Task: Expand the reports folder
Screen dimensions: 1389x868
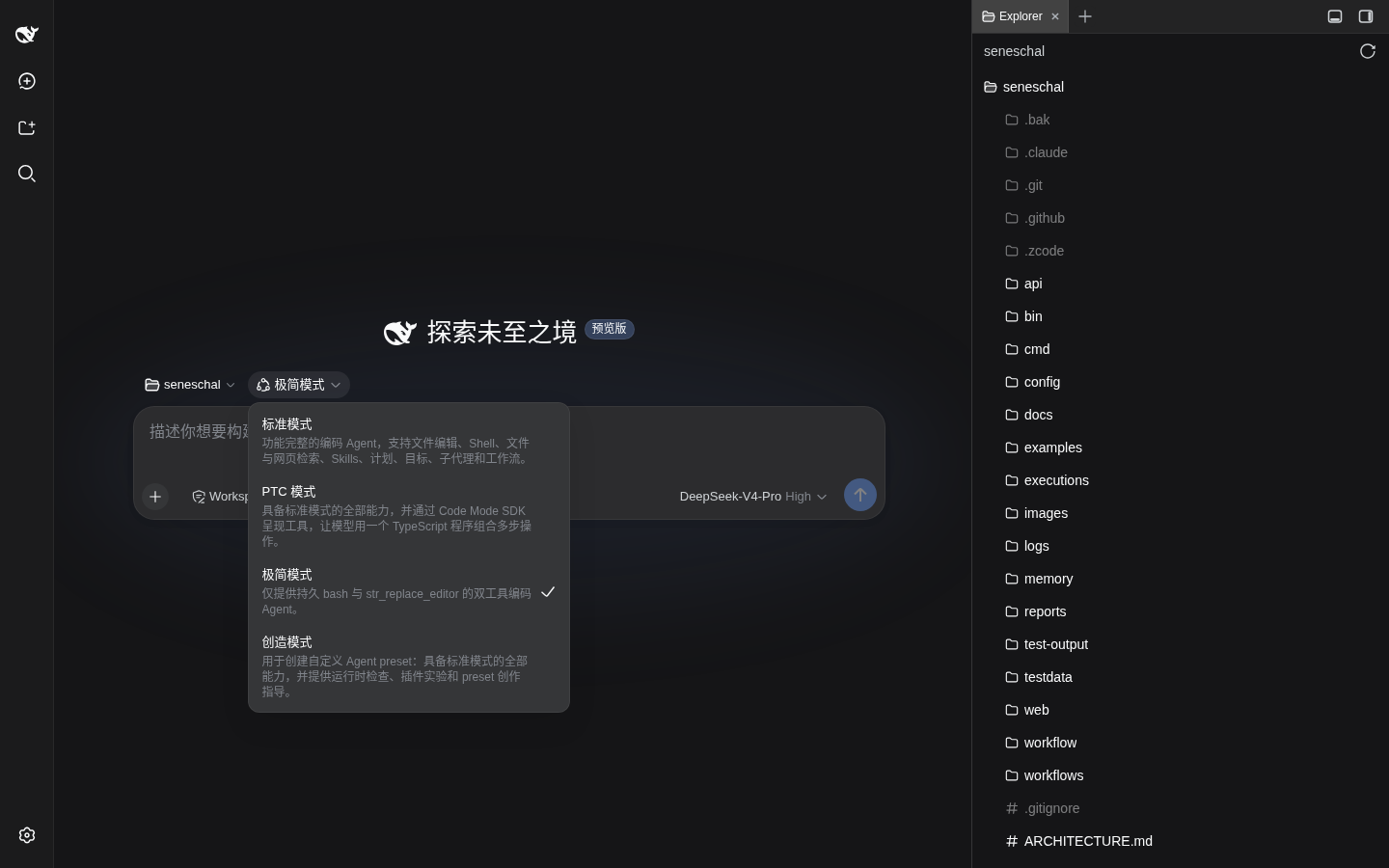Action: (x=1181, y=611)
